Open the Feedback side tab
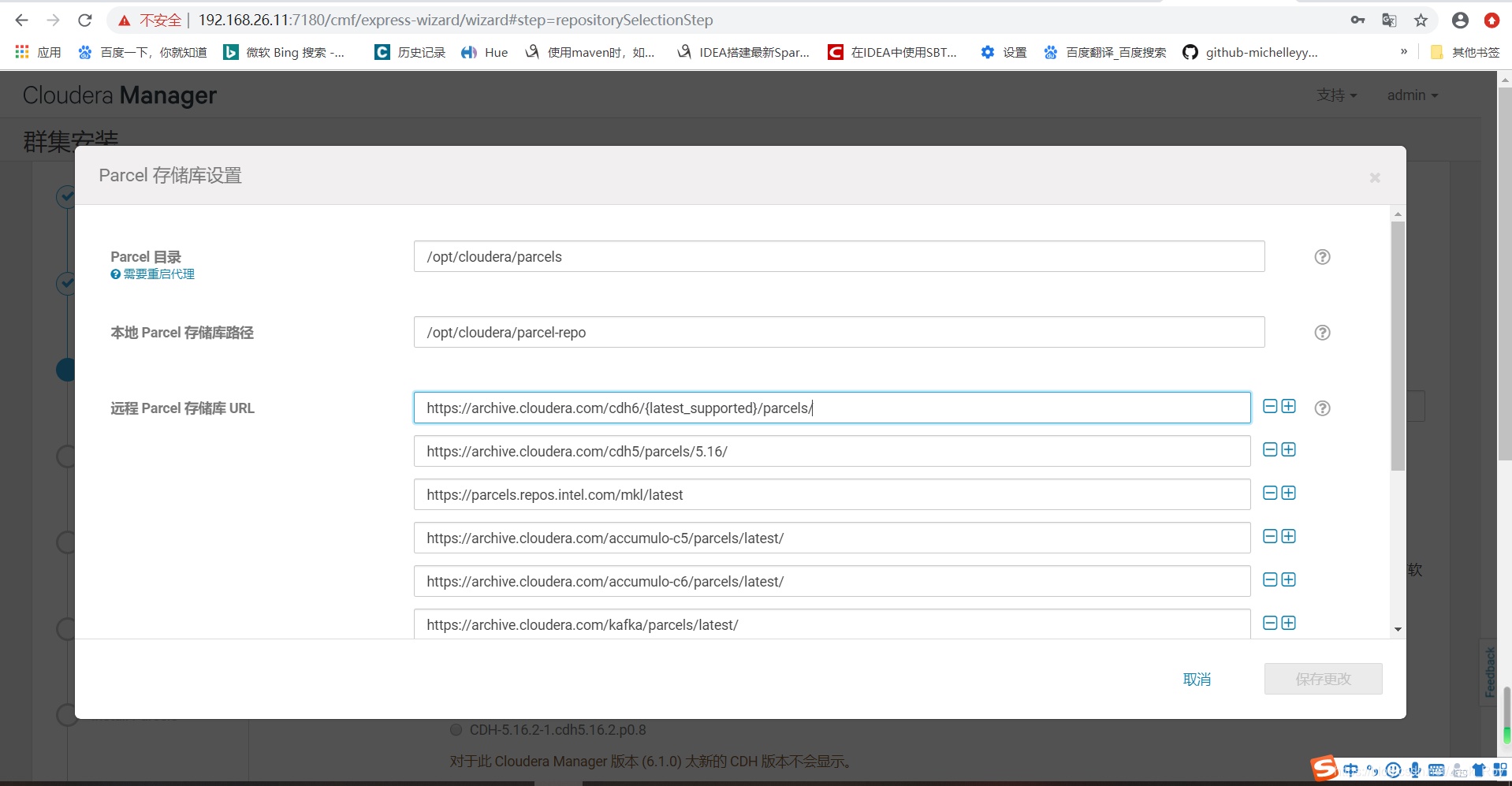1512x786 pixels. [1489, 672]
